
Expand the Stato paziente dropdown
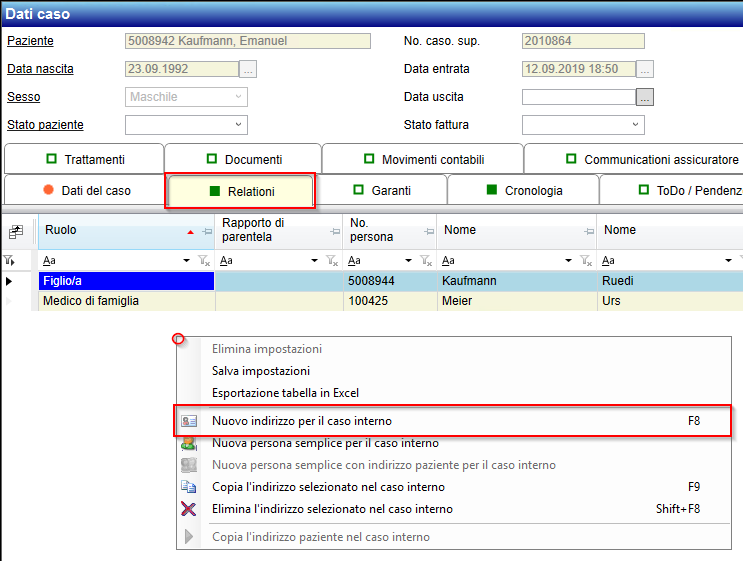coord(239,125)
